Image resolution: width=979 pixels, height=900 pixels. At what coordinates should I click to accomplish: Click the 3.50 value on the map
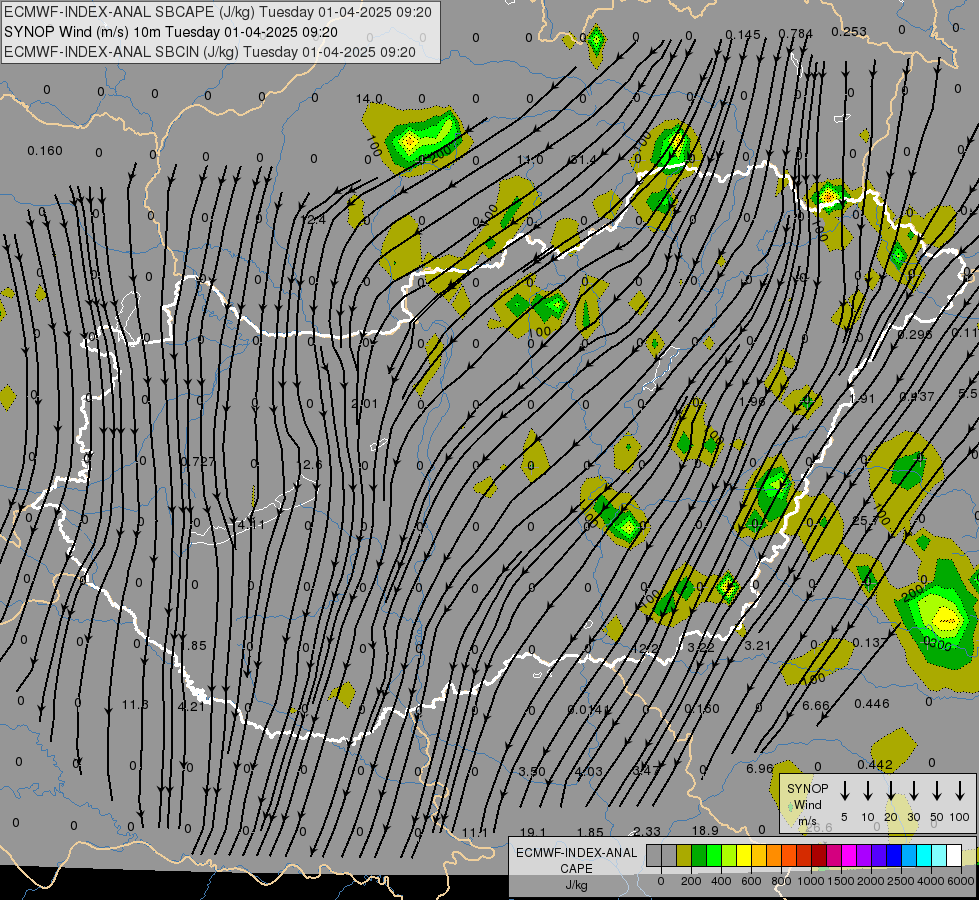click(532, 771)
